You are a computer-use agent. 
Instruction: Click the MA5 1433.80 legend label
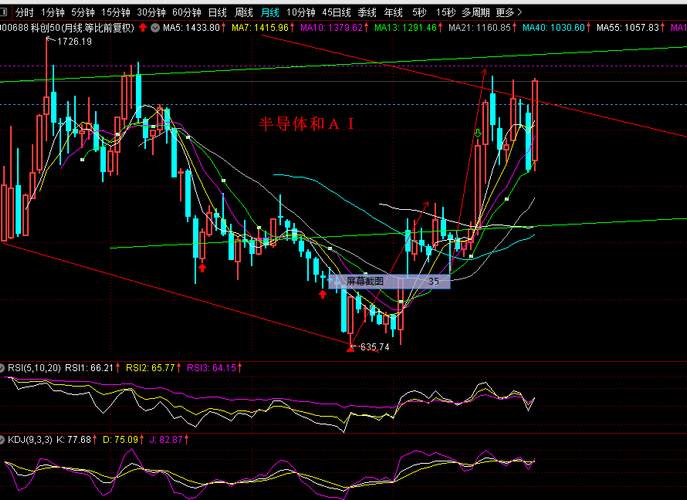pyautogui.click(x=191, y=28)
